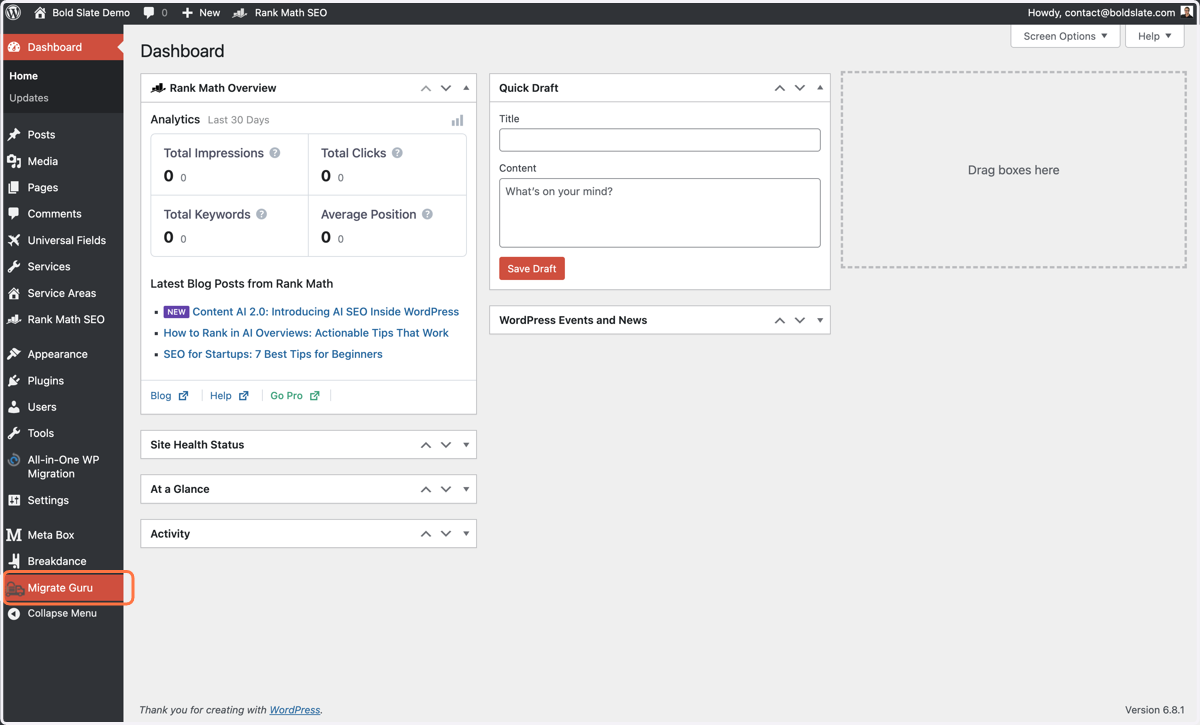Click the Comments icon in sidebar

coord(14,213)
